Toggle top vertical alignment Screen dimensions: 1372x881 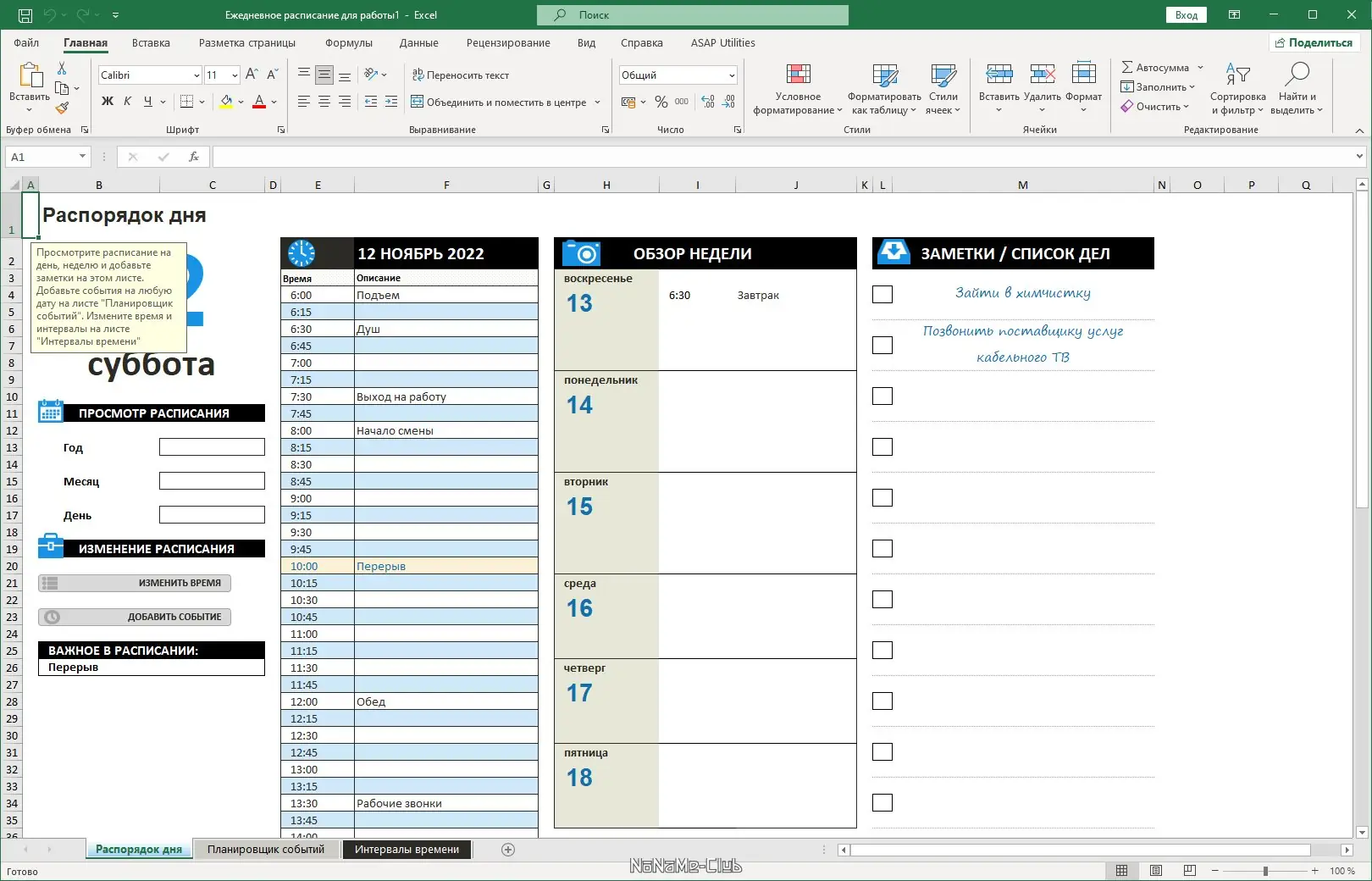[304, 75]
